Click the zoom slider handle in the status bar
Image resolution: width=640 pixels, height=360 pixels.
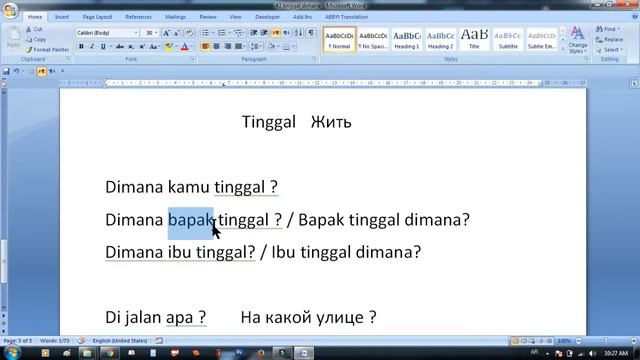point(606,340)
